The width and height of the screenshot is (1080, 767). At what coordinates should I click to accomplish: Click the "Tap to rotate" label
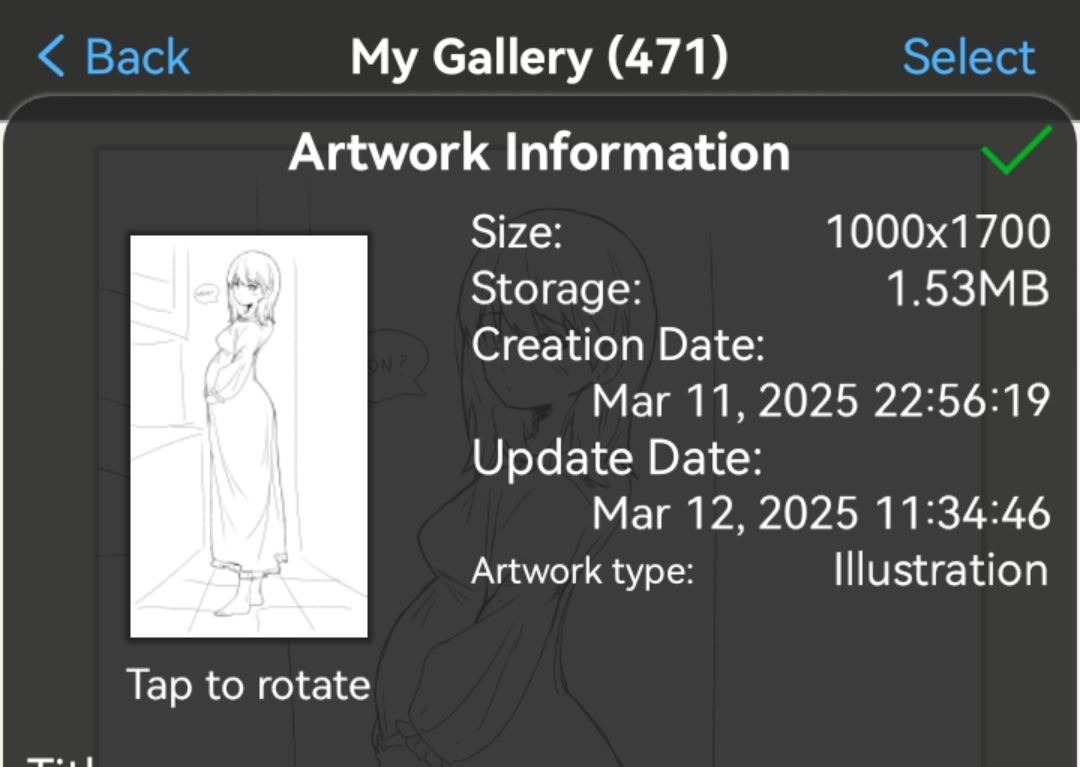pyautogui.click(x=249, y=686)
